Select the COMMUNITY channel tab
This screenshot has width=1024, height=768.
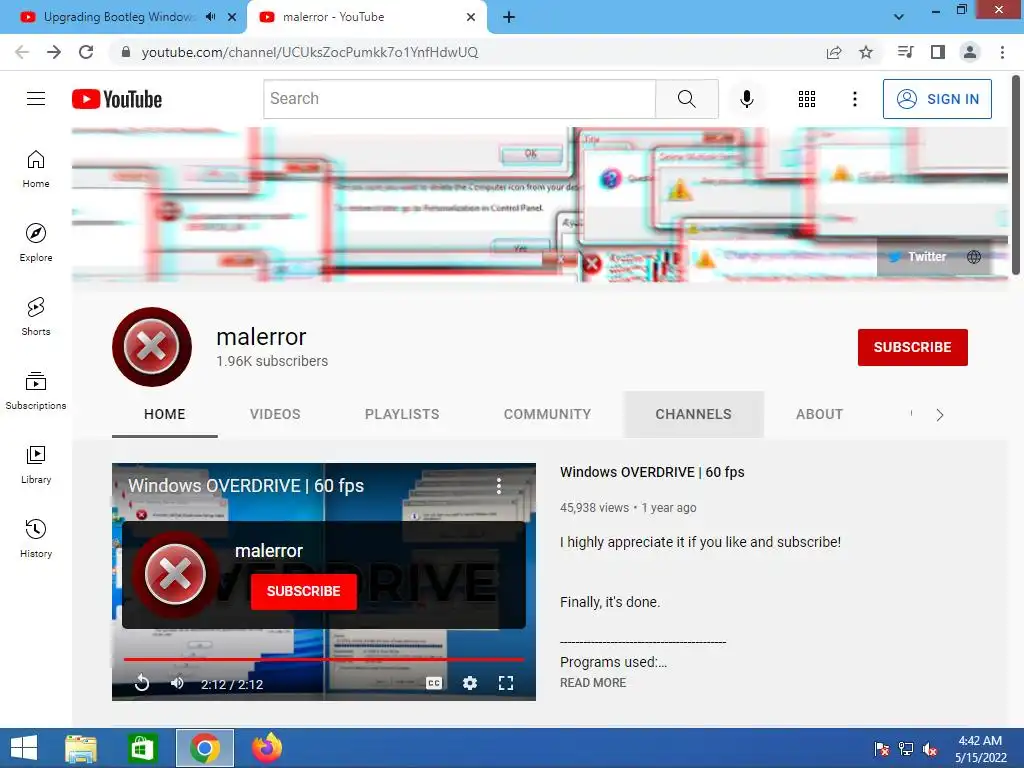(x=547, y=414)
